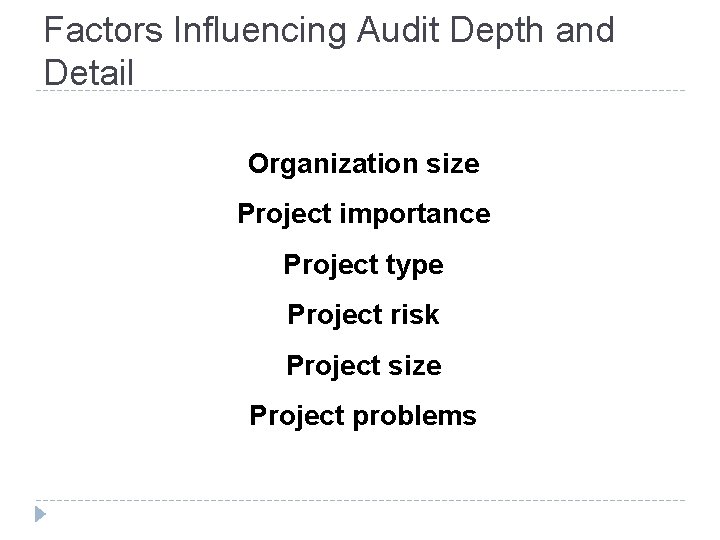Click the word 'Influencing' in the title
720x540 pixels.
tap(259, 31)
